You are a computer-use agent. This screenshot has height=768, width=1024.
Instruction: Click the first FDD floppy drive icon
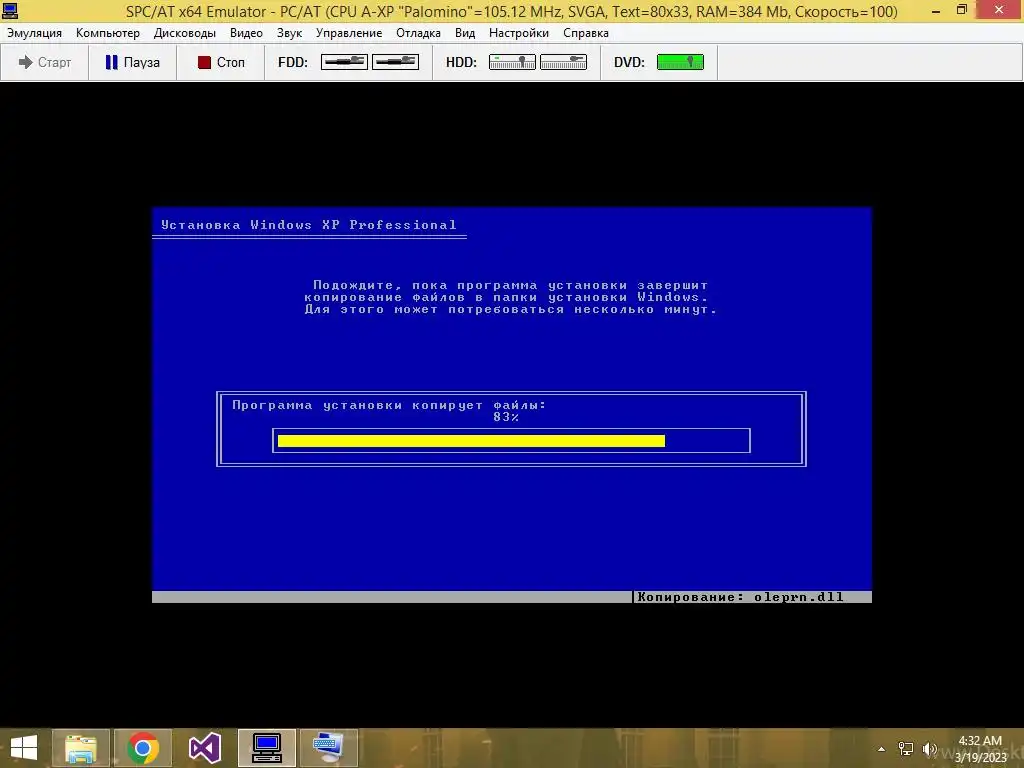344,62
